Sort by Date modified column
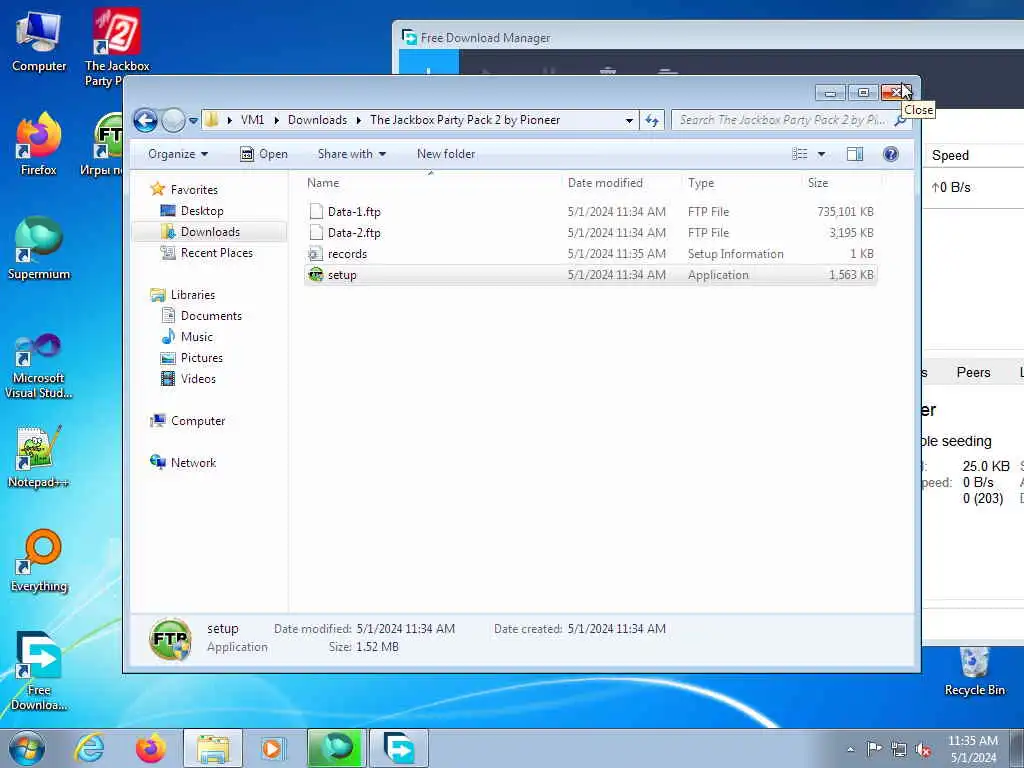Image resolution: width=1024 pixels, height=768 pixels. tap(621, 183)
